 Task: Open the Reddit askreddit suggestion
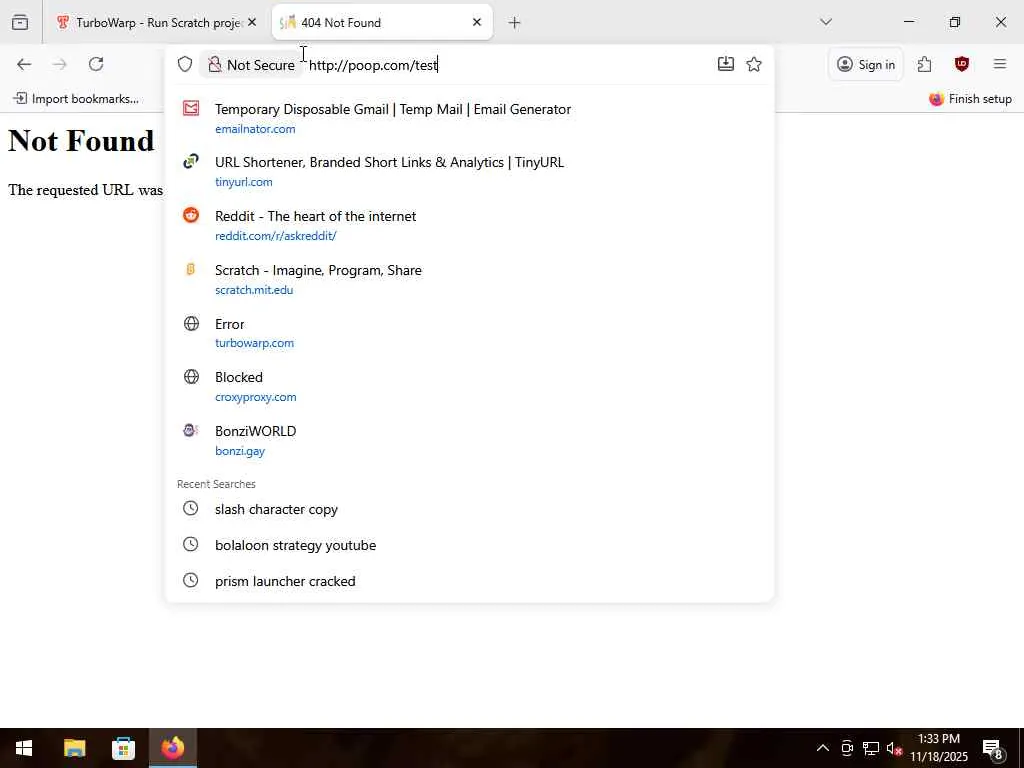pyautogui.click(x=470, y=225)
